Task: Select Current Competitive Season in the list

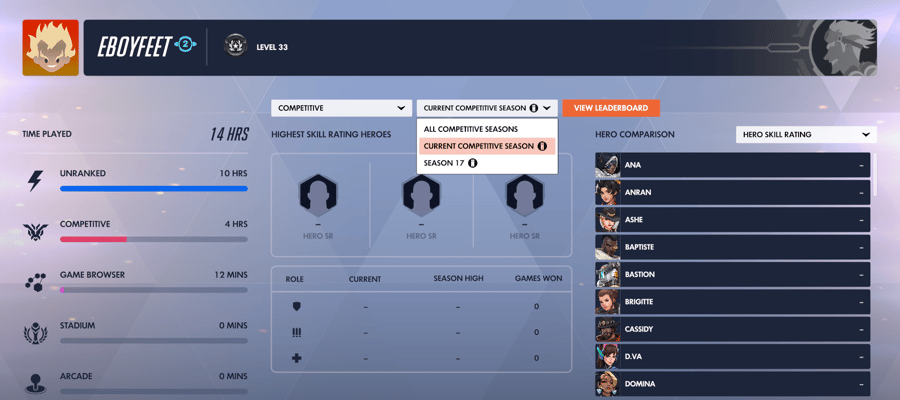Action: 487,146
